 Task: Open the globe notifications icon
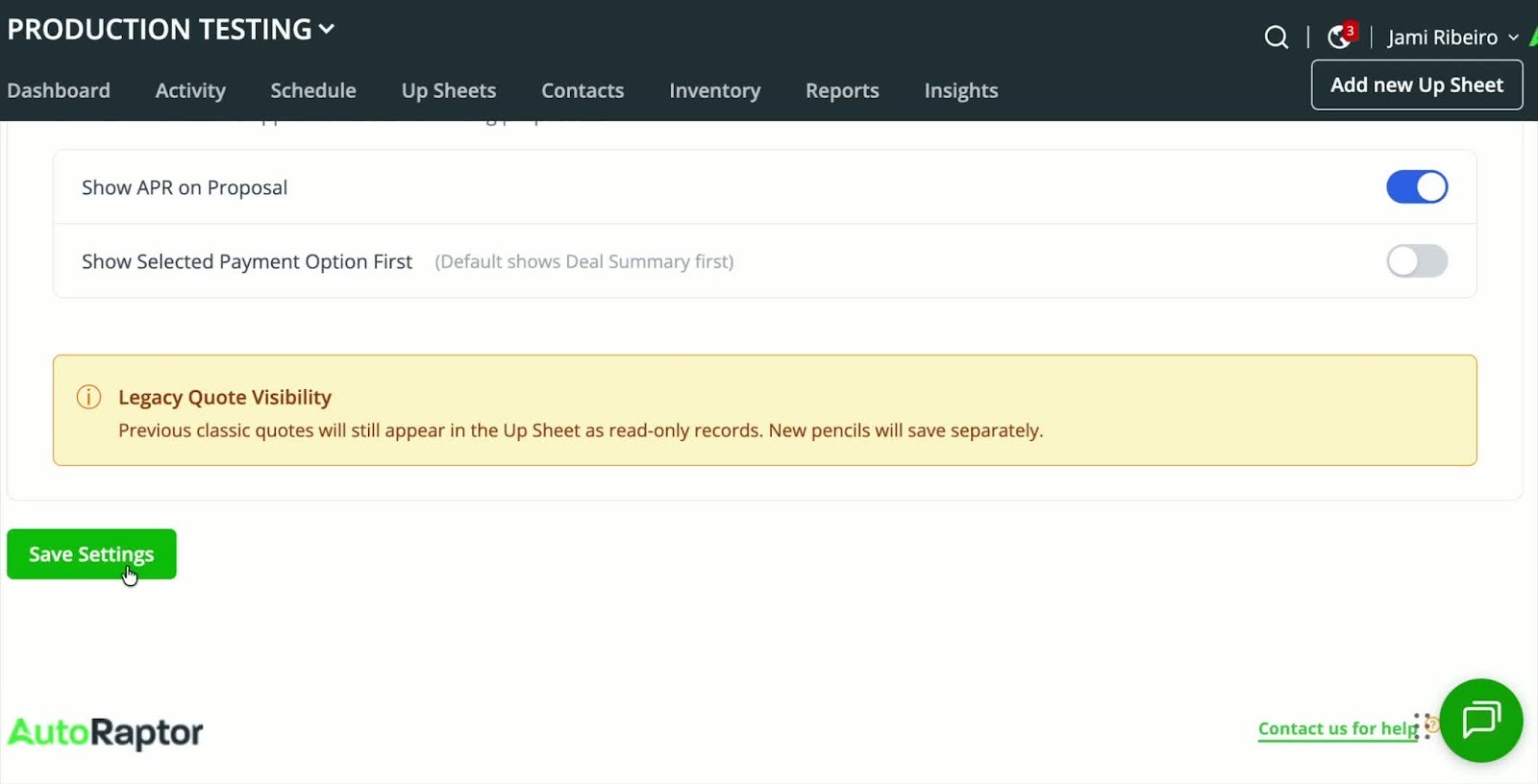point(1339,37)
